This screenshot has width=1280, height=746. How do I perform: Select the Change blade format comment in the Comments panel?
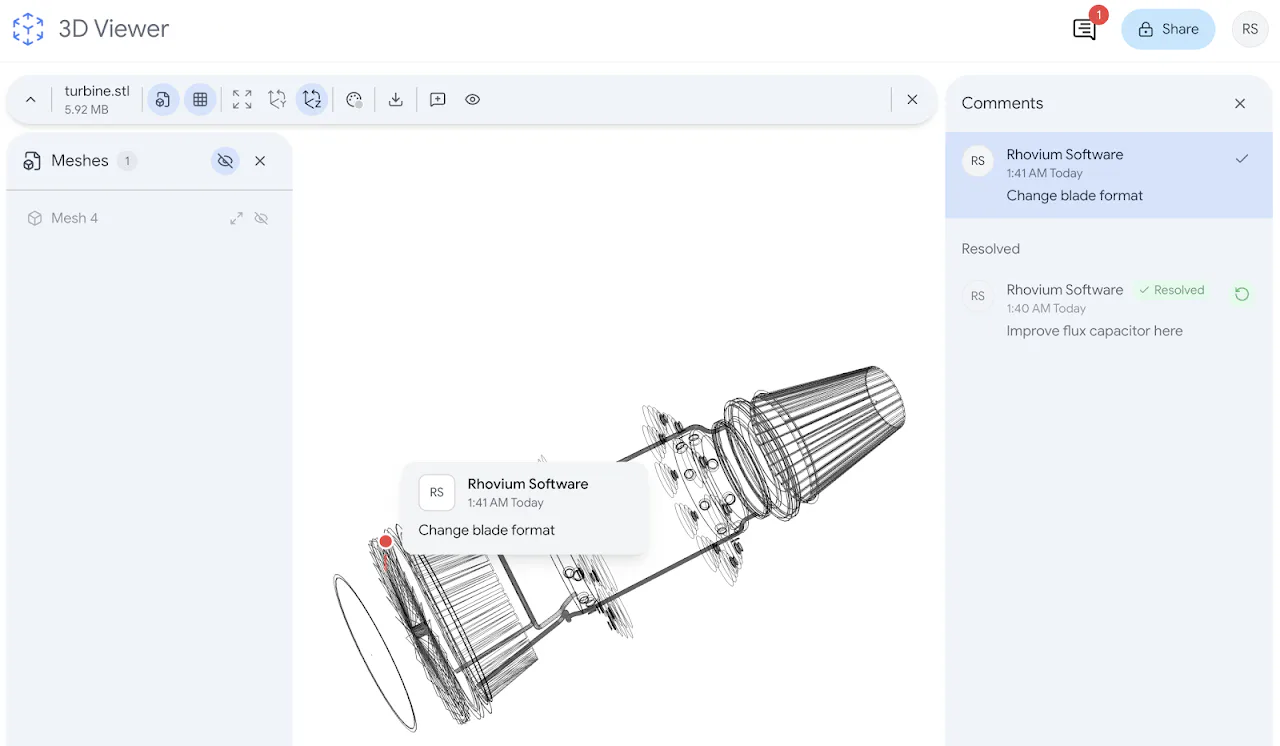(x=1109, y=175)
